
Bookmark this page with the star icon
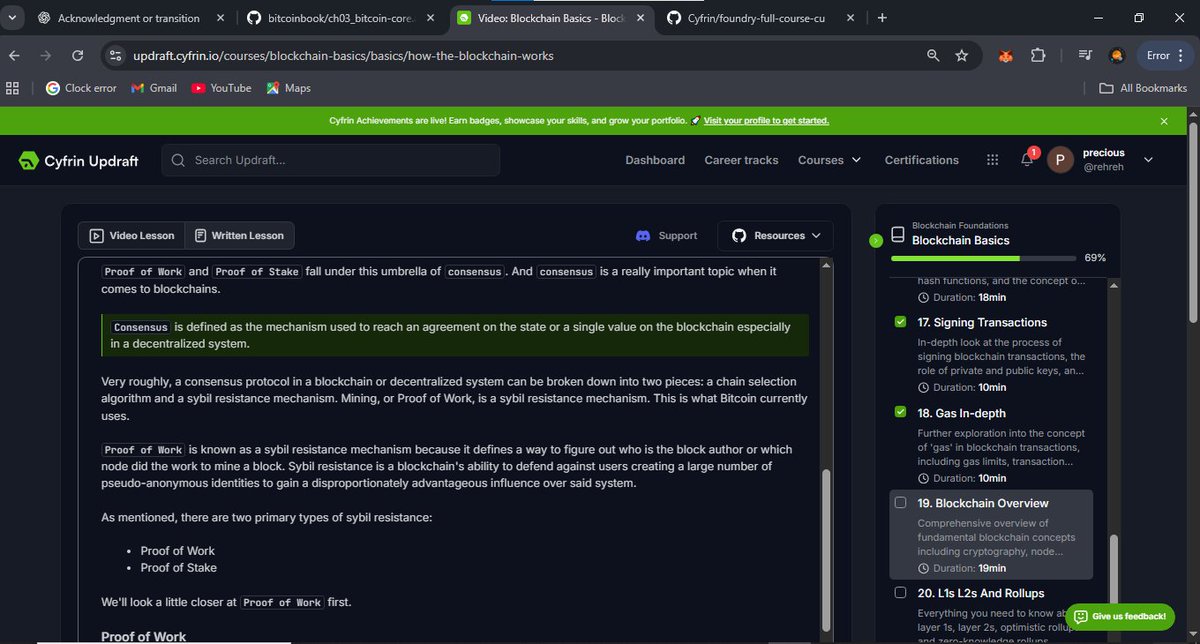(962, 56)
